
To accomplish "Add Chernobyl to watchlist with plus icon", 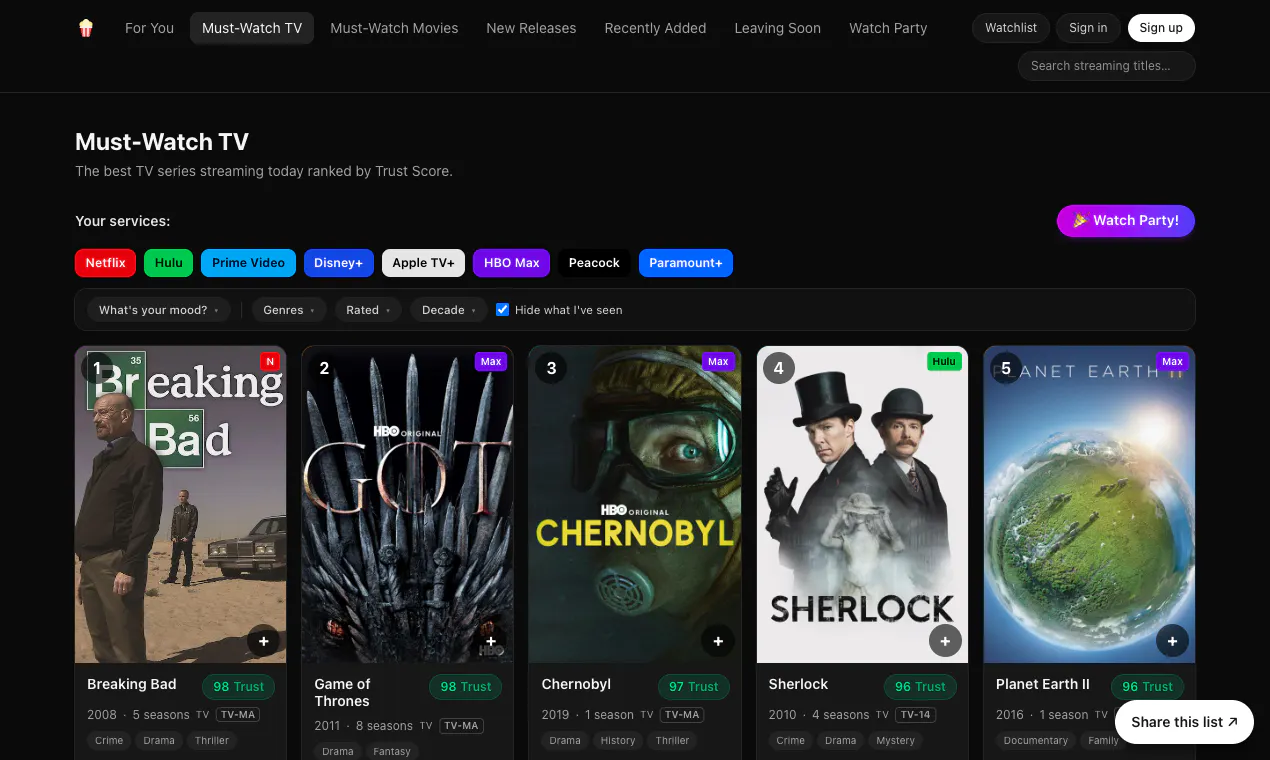I will coord(718,641).
